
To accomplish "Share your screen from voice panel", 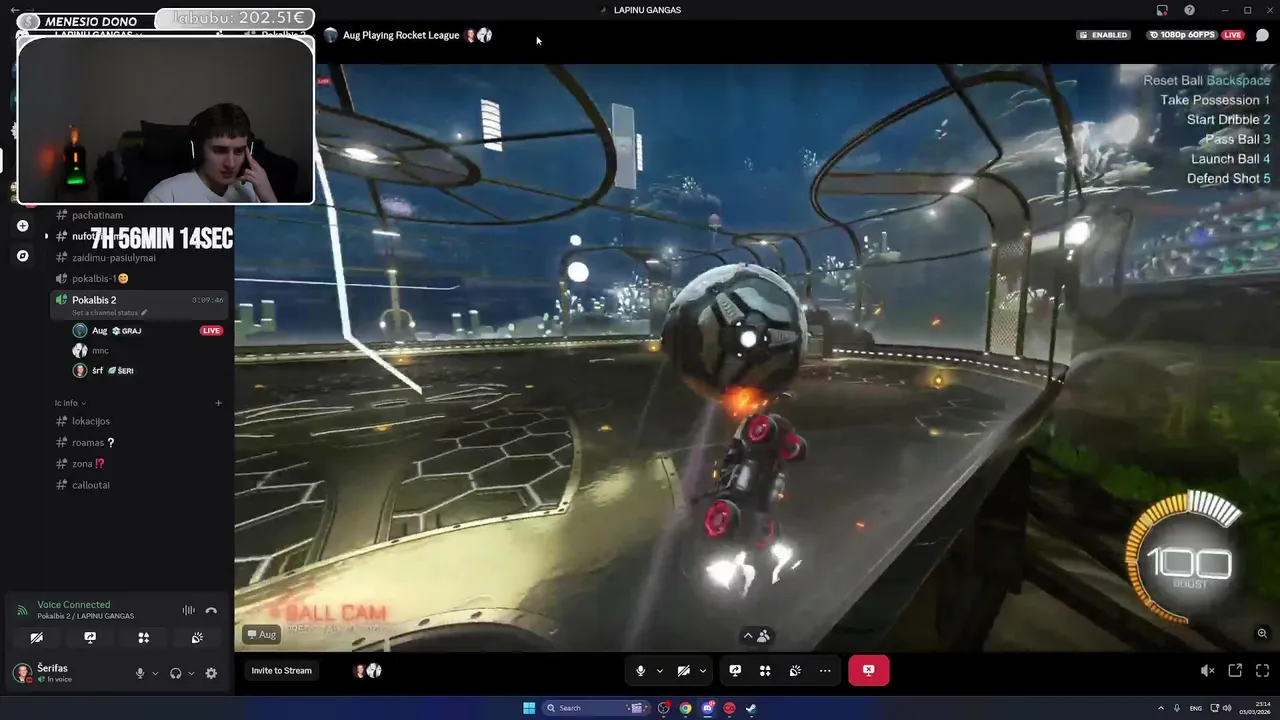I will (x=90, y=638).
